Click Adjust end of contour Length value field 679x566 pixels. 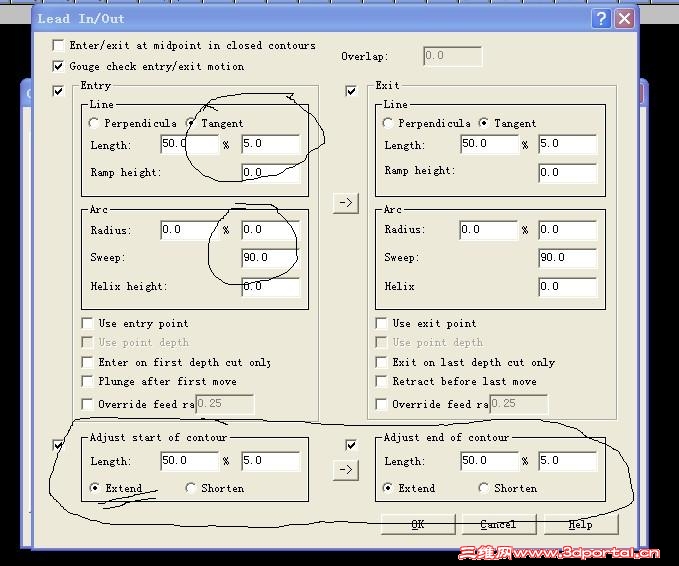pyautogui.click(x=568, y=461)
